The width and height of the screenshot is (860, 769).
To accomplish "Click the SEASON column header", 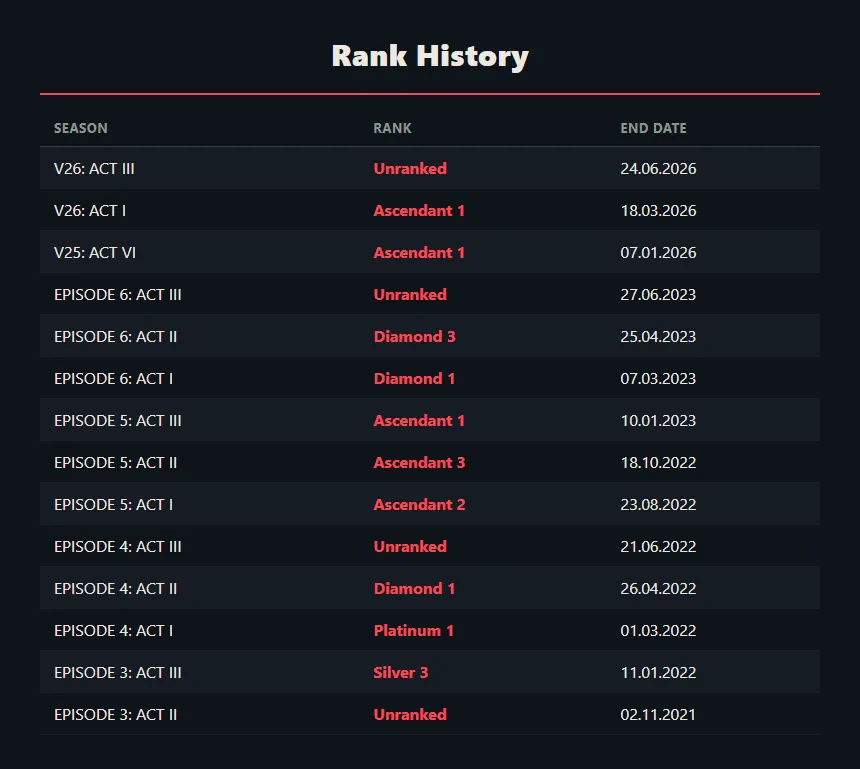I will [x=81, y=128].
